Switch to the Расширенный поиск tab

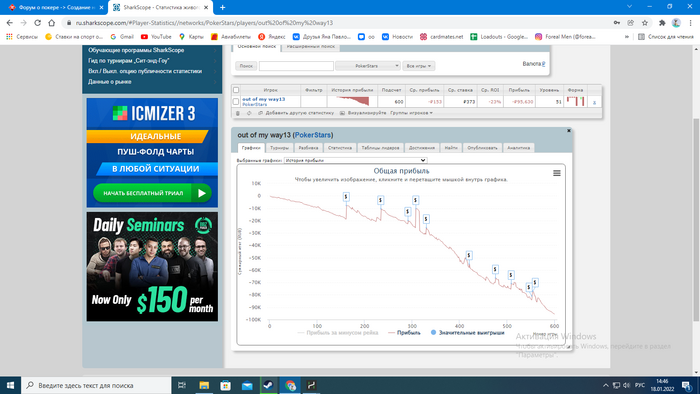[x=311, y=47]
